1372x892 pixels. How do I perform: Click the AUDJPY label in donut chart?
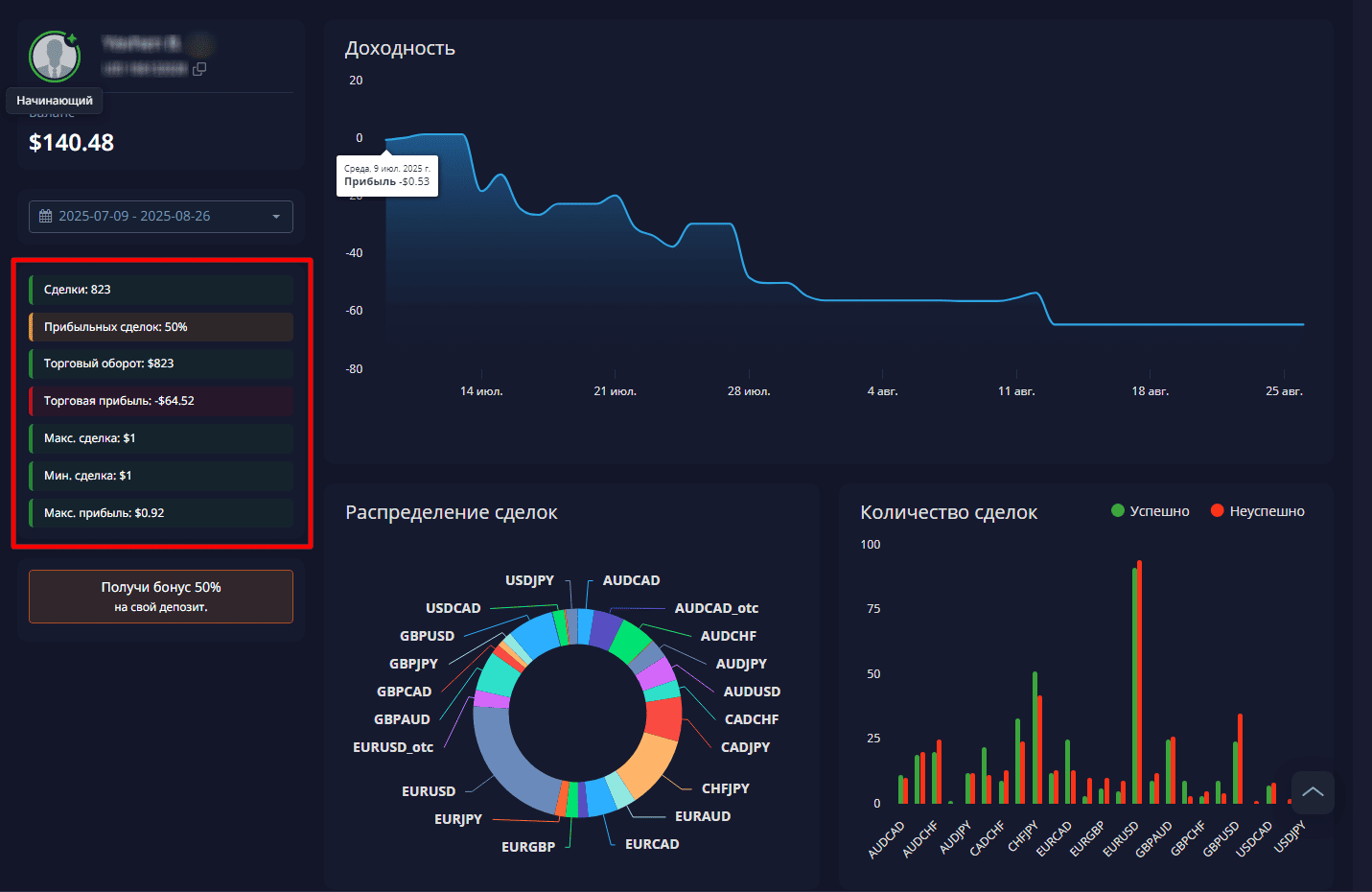(741, 664)
